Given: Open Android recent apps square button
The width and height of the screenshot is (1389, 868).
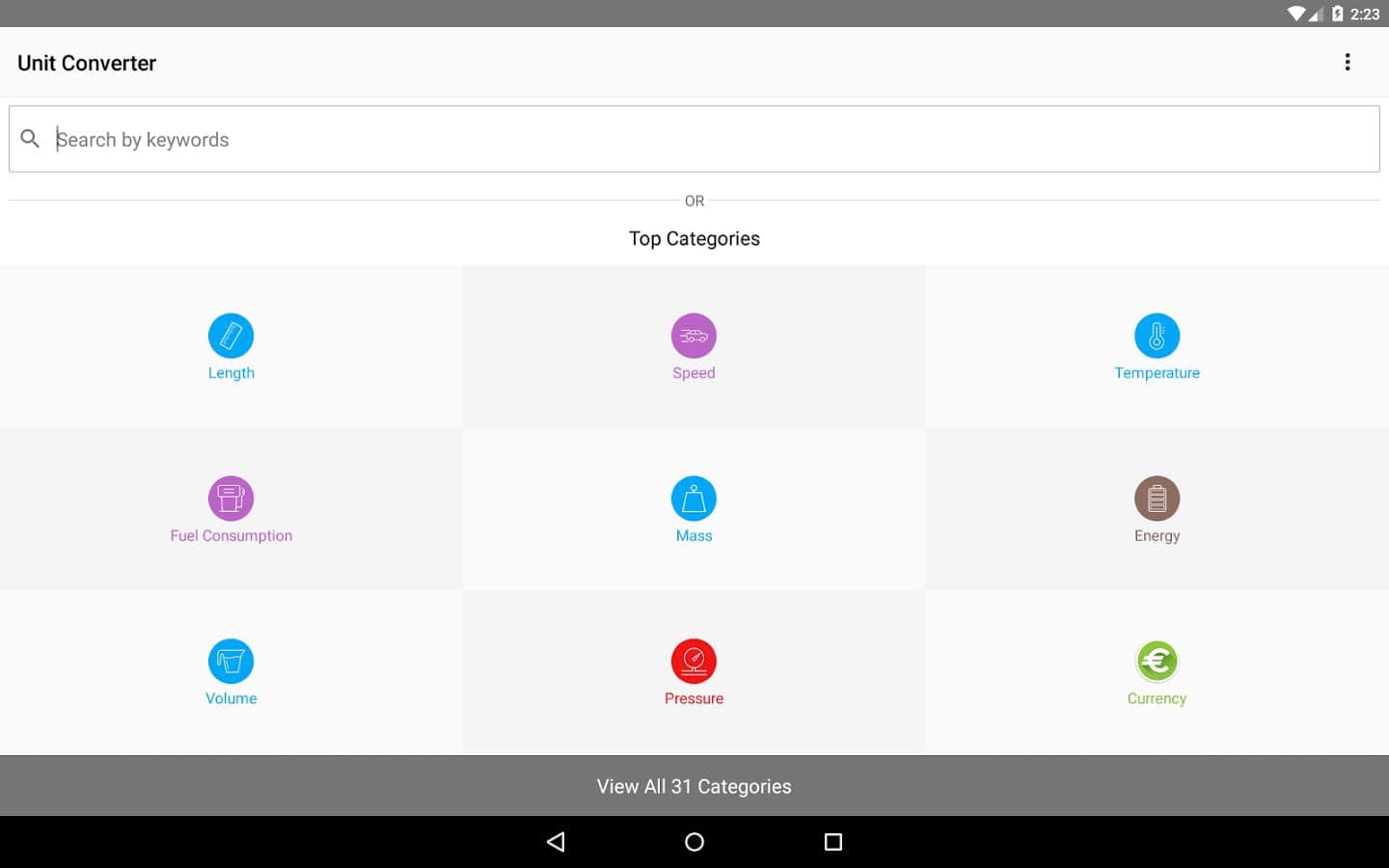Looking at the screenshot, I should pos(832,842).
